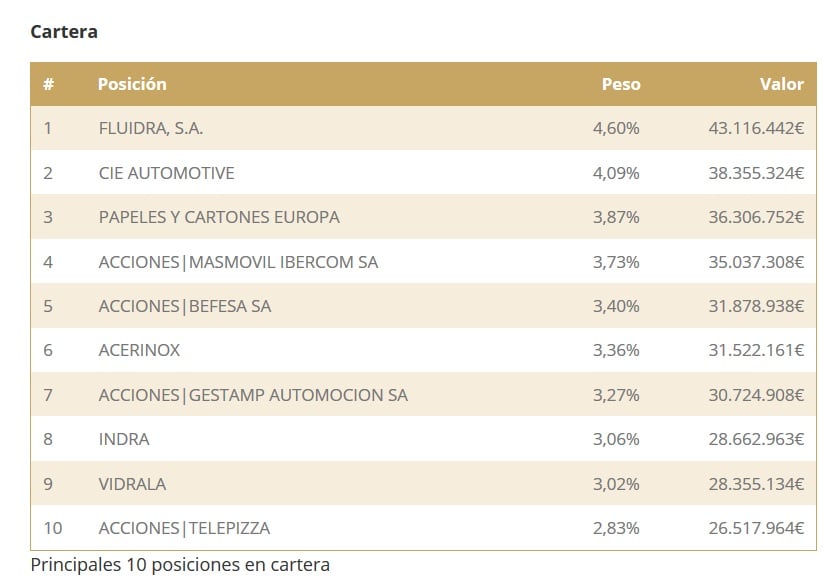Click PAPELES Y CARTONES EUROPA
Screen dimensions: 823x581
click(219, 217)
